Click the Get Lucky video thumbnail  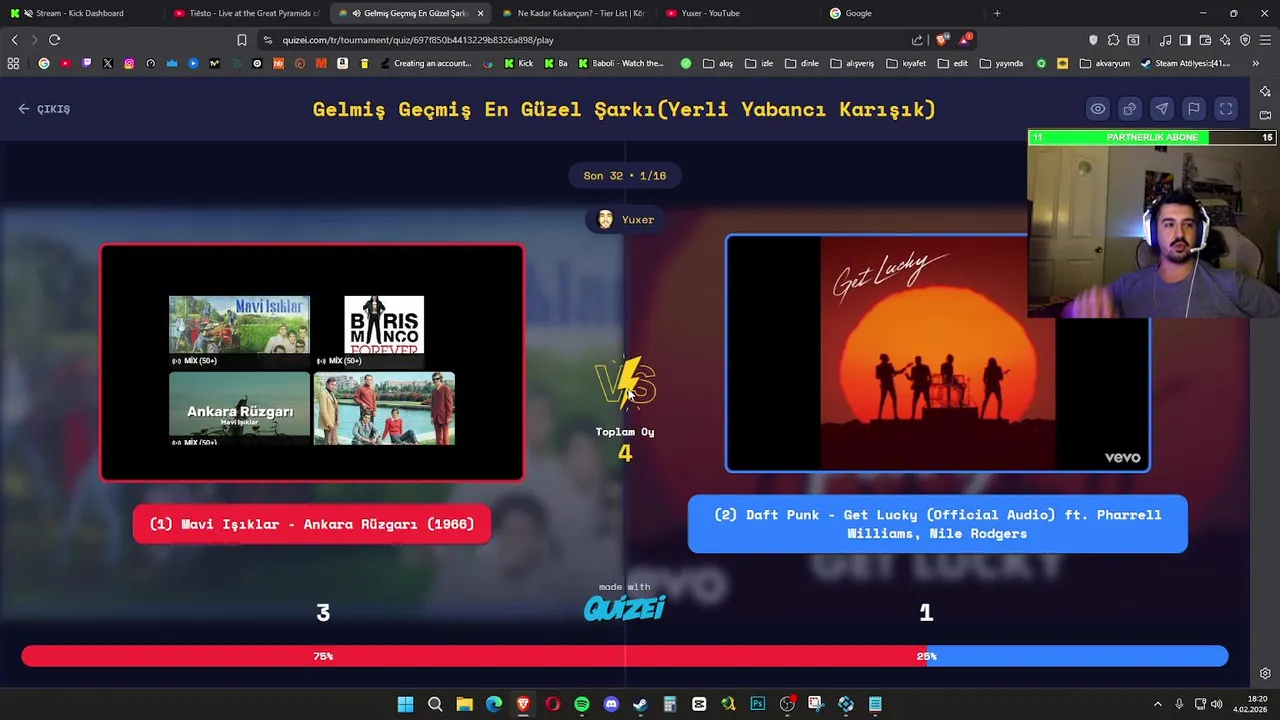(x=938, y=353)
